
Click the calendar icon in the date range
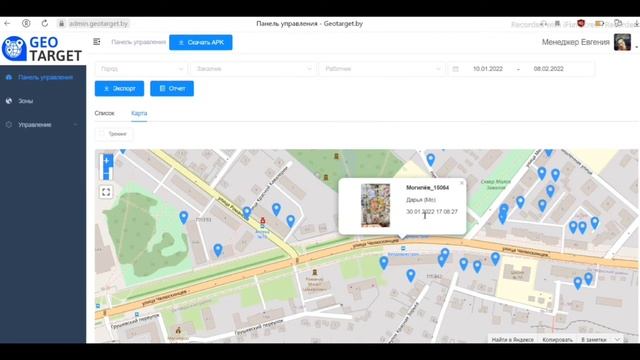tap(456, 69)
